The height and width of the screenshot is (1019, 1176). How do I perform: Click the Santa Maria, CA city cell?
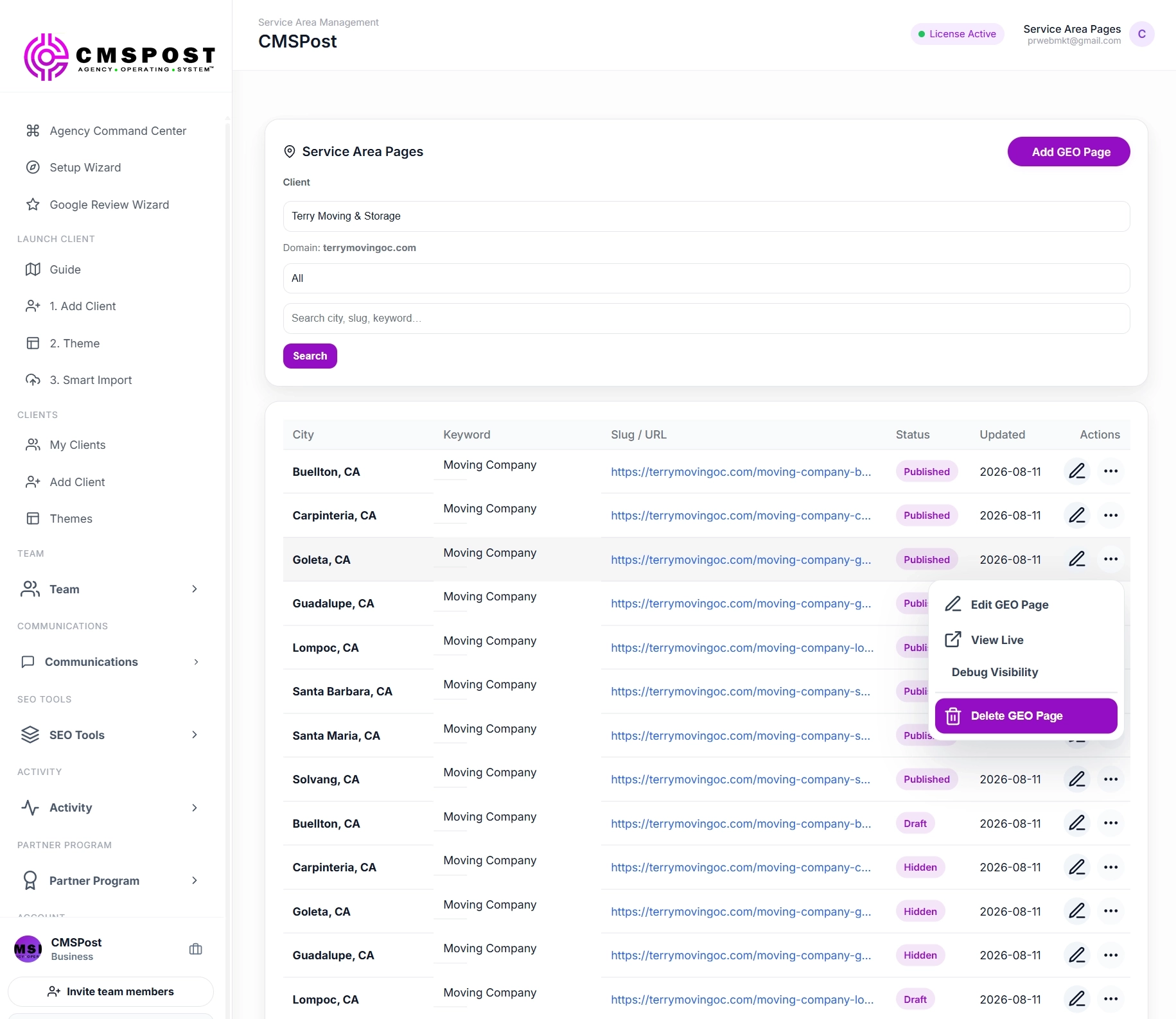pyautogui.click(x=336, y=736)
